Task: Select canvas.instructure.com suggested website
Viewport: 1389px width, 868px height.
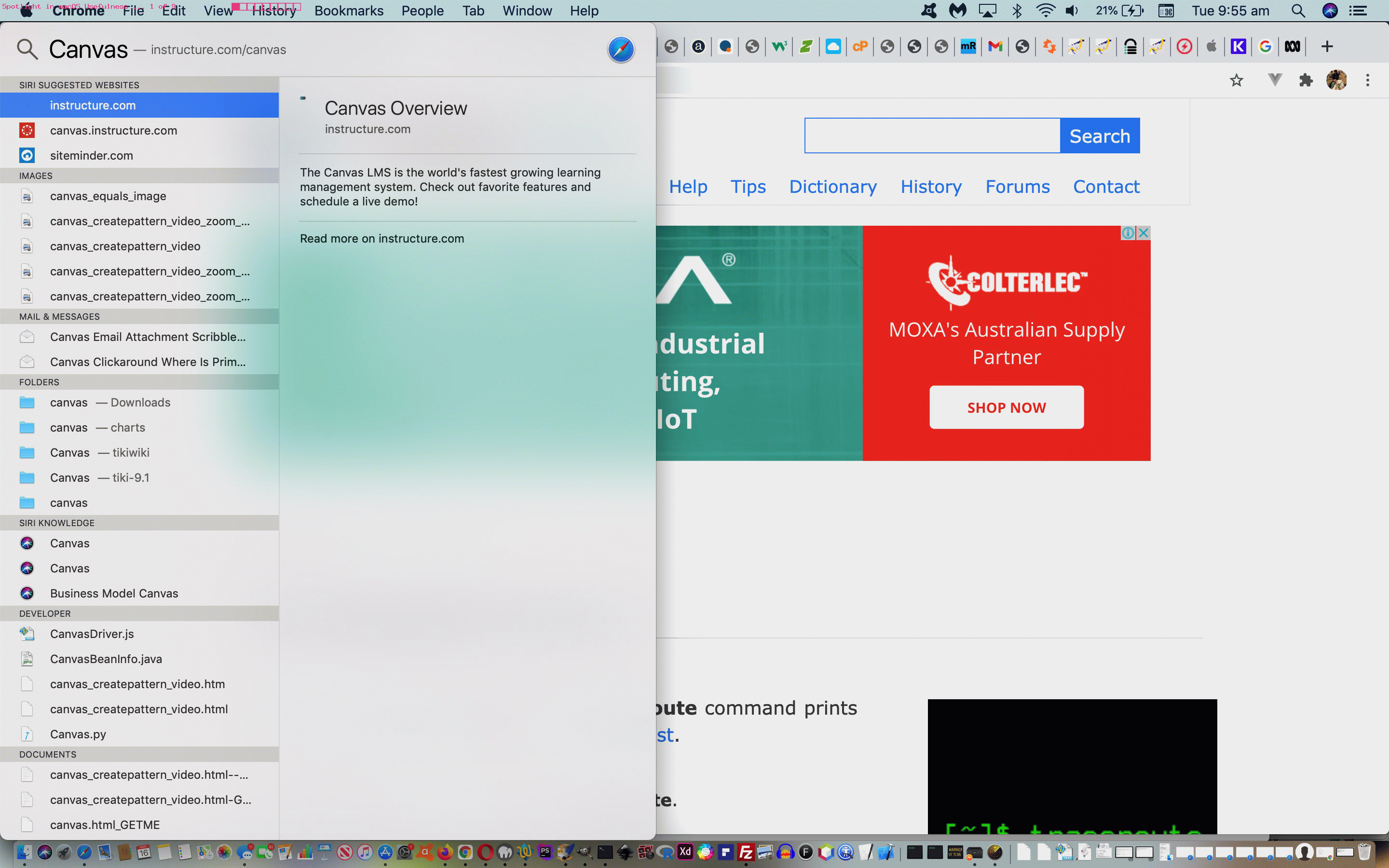Action: pos(113,130)
